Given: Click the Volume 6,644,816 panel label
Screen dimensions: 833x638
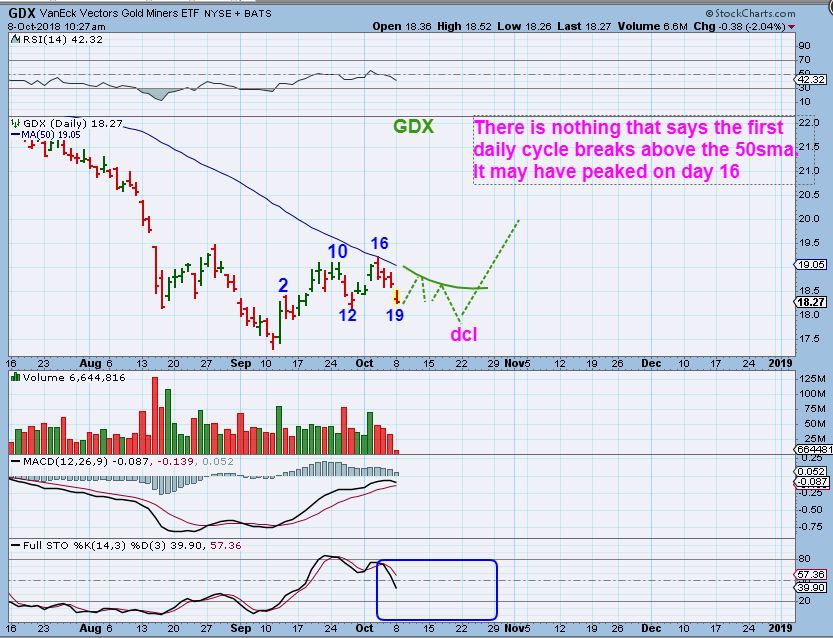Looking at the screenshot, I should 74,377.
